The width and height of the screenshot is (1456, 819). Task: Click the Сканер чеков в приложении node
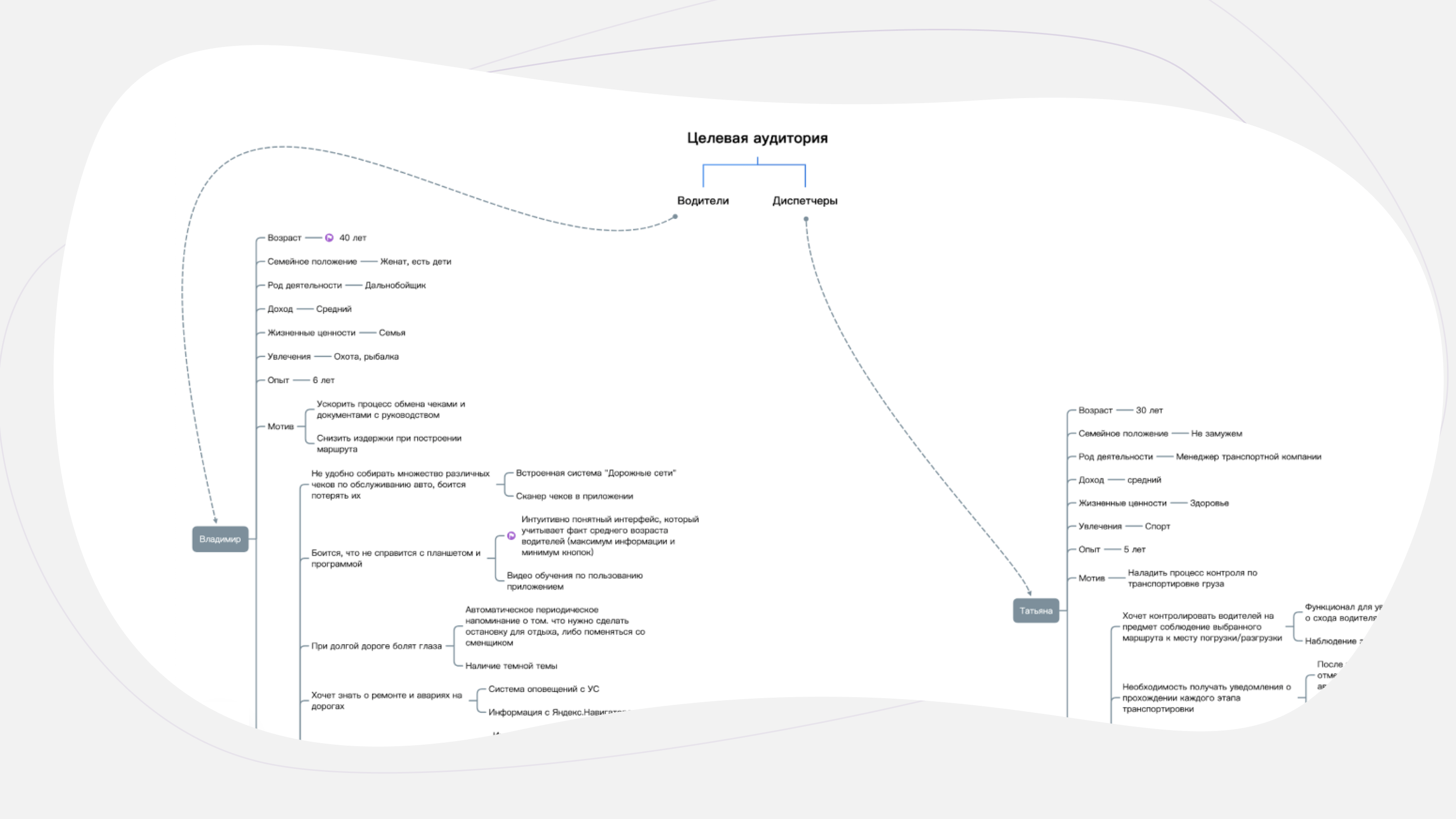tap(574, 496)
